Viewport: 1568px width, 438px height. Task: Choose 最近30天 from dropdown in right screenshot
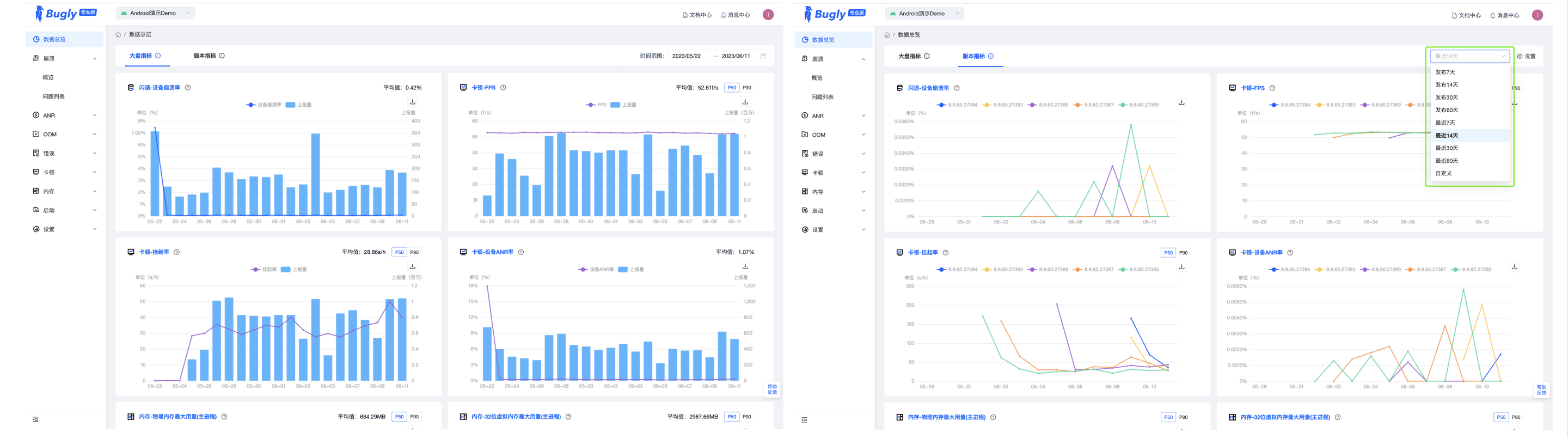click(1469, 148)
